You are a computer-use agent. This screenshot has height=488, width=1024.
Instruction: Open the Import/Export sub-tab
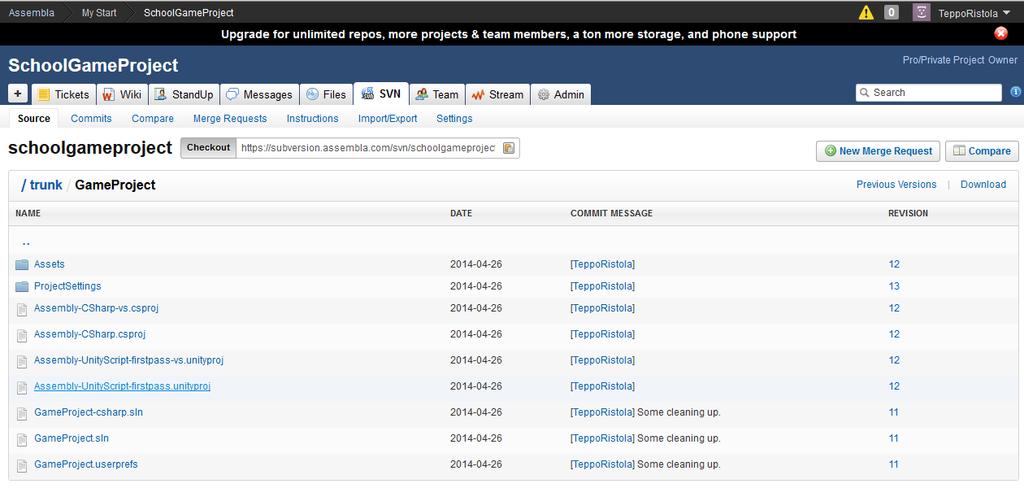[x=387, y=118]
